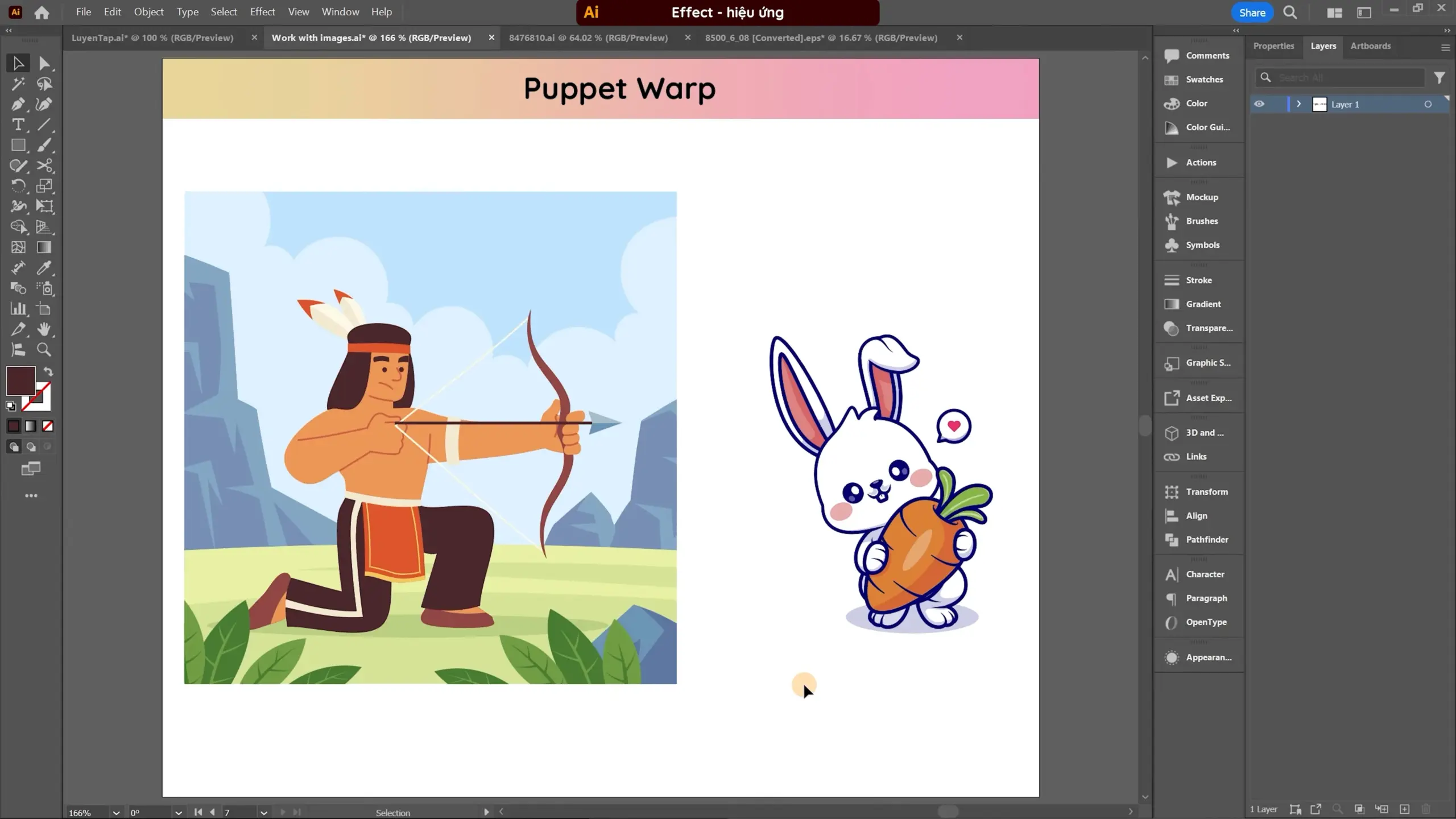This screenshot has height=819, width=1456.
Task: Select the Eyedropper tool
Action: click(x=44, y=268)
